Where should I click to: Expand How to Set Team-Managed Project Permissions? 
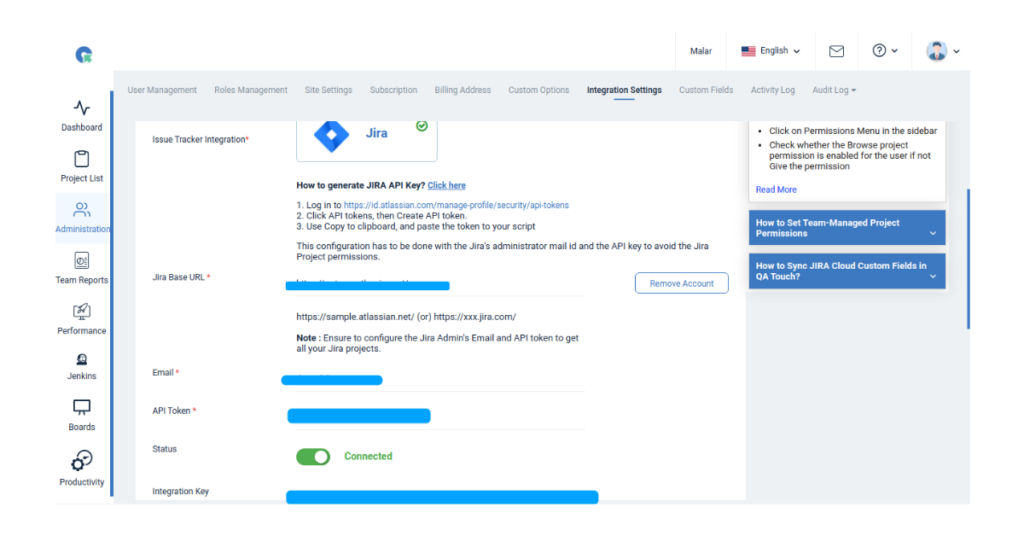click(846, 228)
